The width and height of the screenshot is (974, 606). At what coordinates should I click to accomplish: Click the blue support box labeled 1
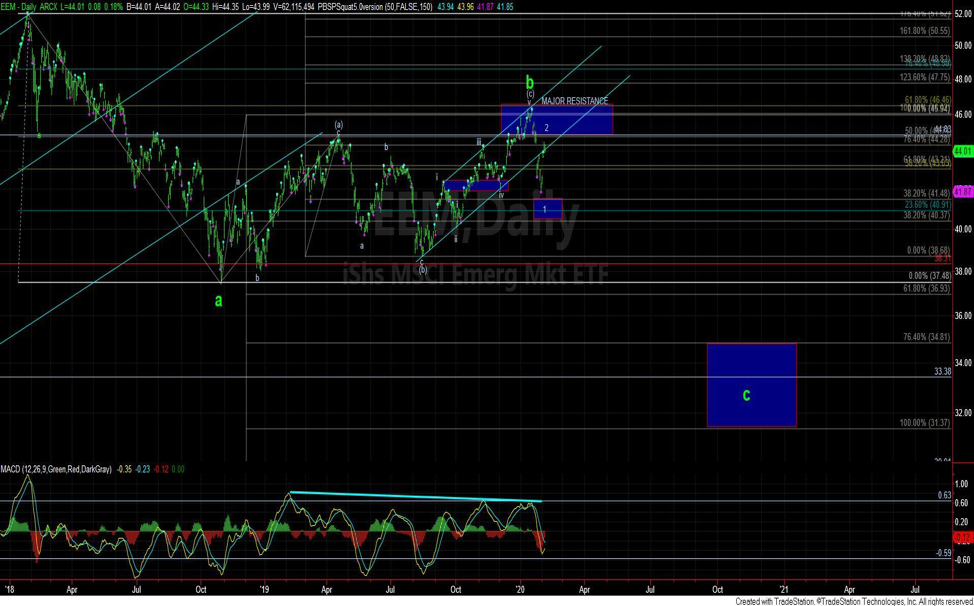coord(546,207)
